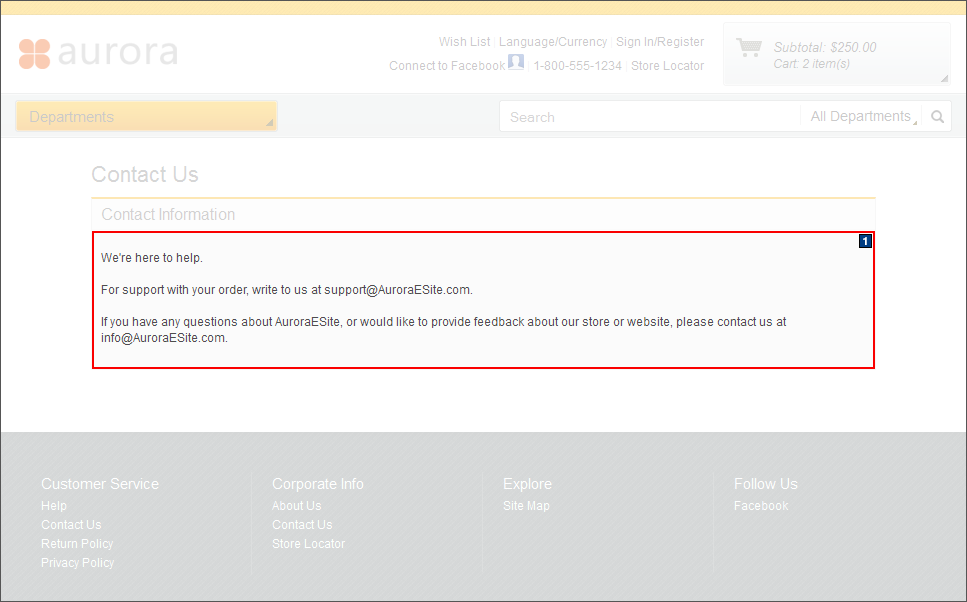
Task: Expand the All Departments selector
Action: [x=861, y=116]
